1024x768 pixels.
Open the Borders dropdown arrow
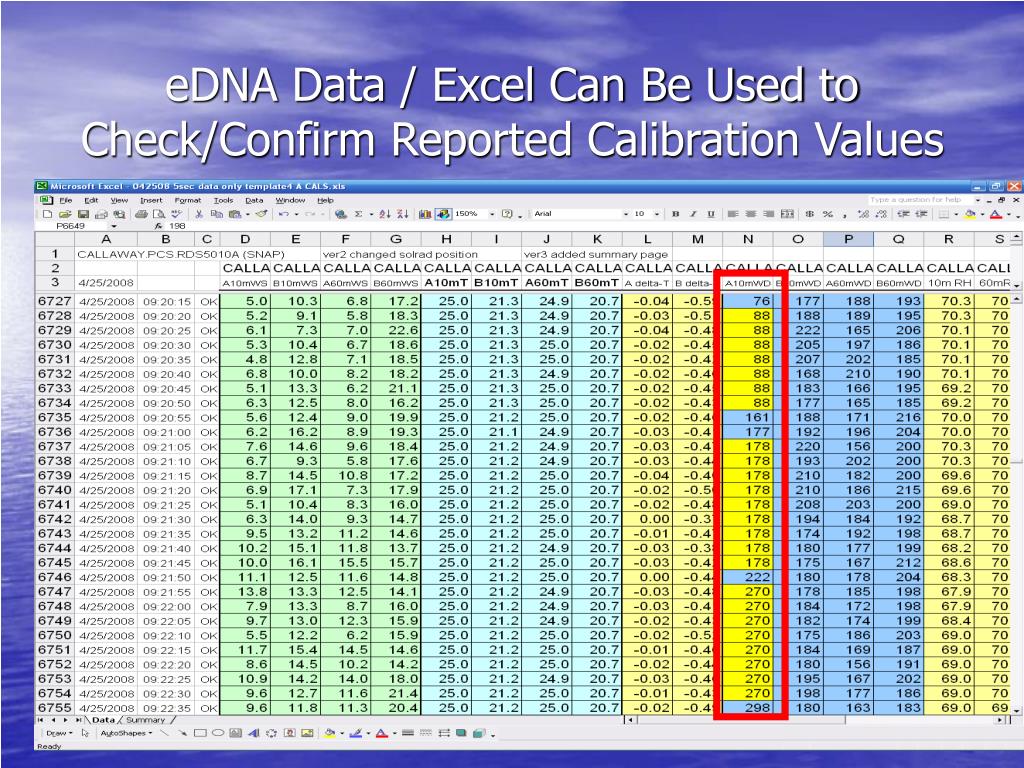[956, 214]
